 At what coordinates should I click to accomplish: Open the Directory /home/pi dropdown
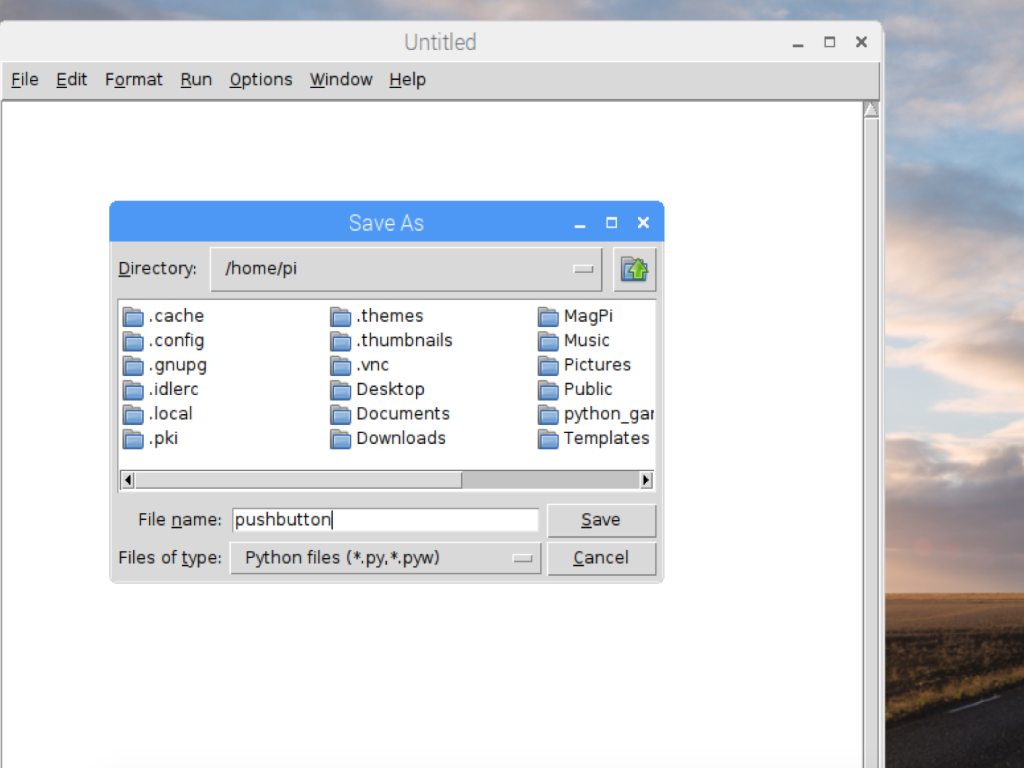point(406,269)
